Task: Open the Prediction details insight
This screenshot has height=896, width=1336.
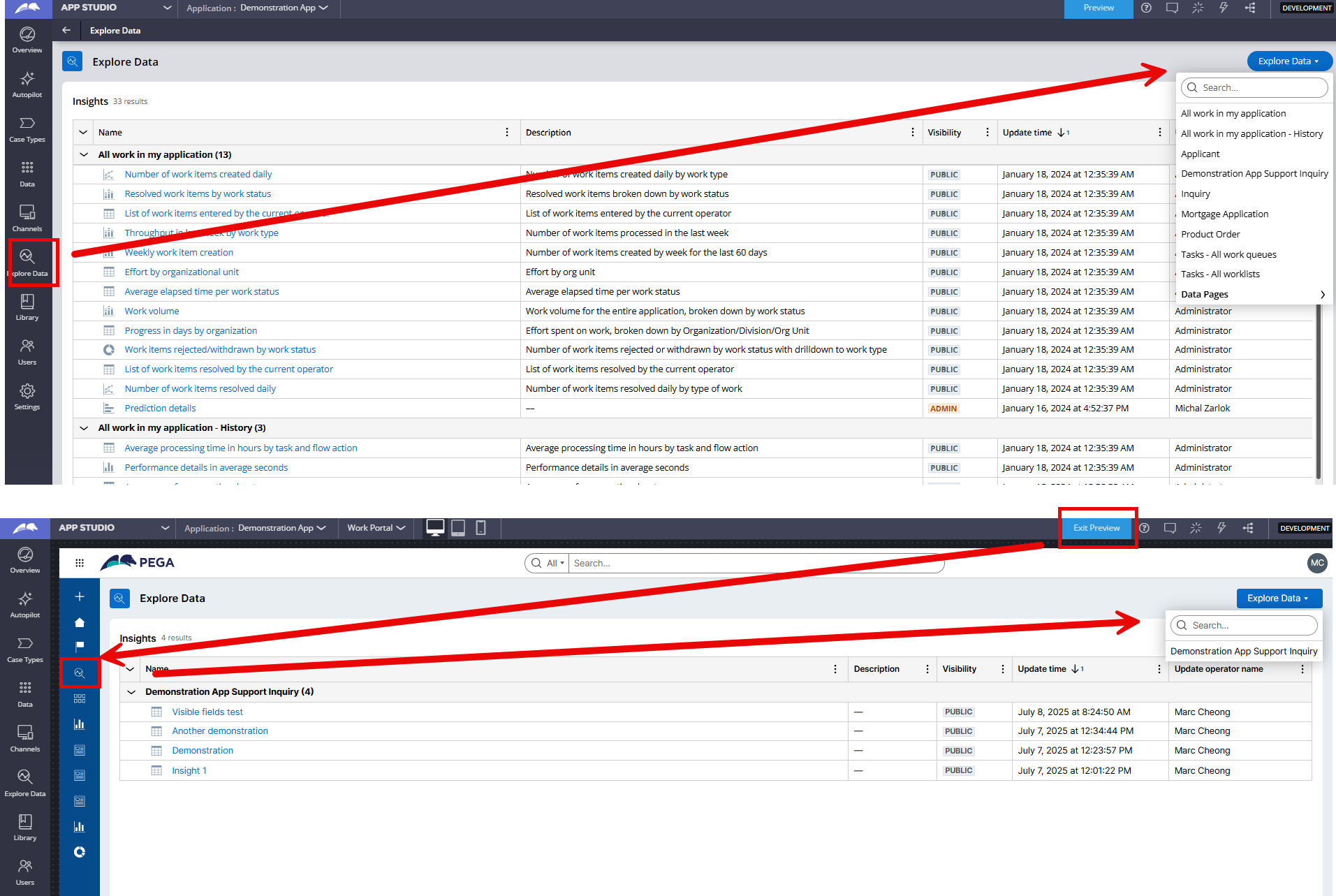Action: tap(160, 409)
